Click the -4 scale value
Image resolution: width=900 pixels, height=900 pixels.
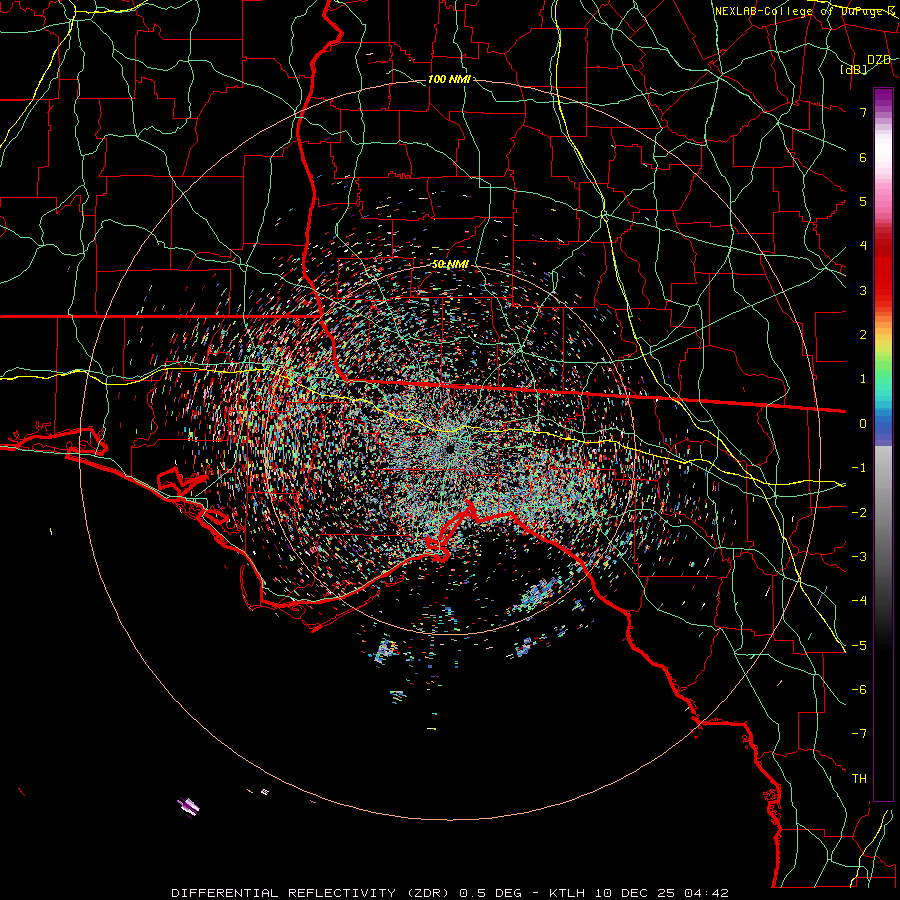tap(859, 601)
